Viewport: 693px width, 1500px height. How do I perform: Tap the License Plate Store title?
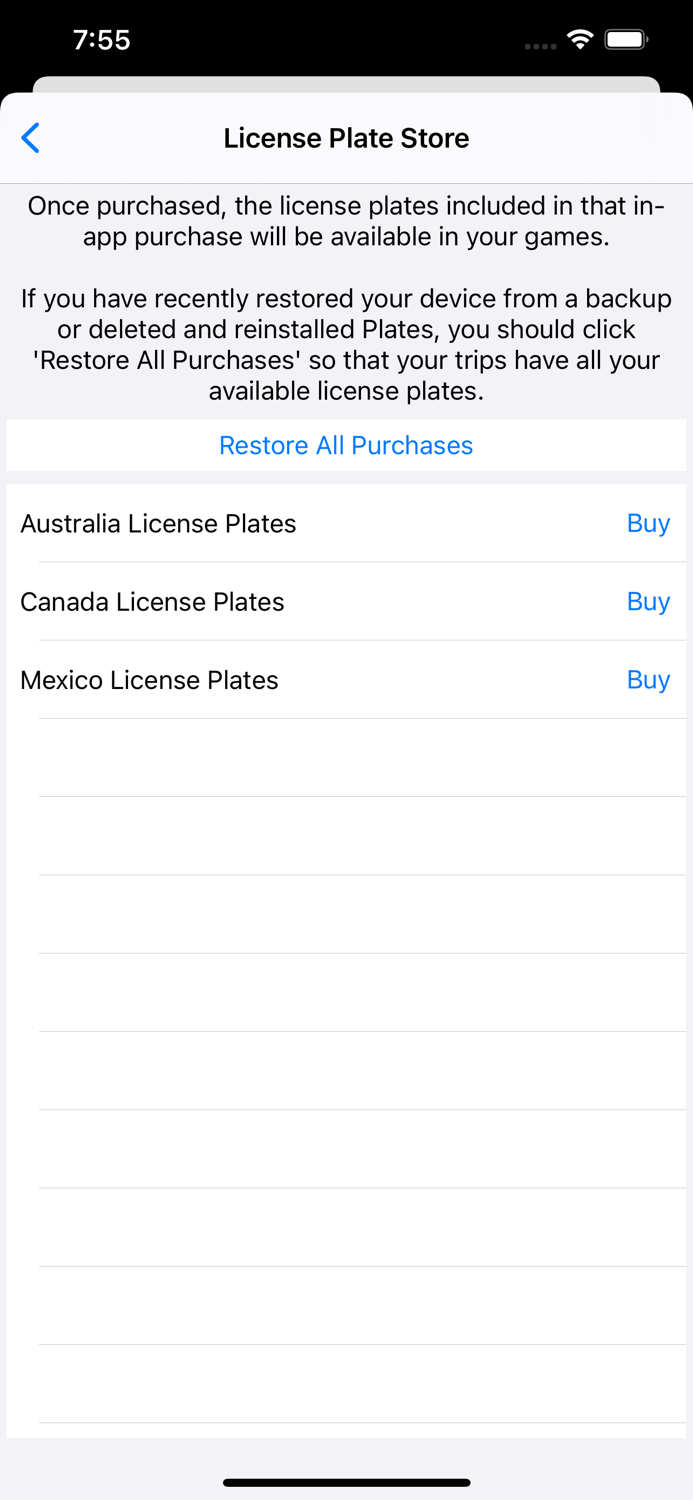(346, 138)
